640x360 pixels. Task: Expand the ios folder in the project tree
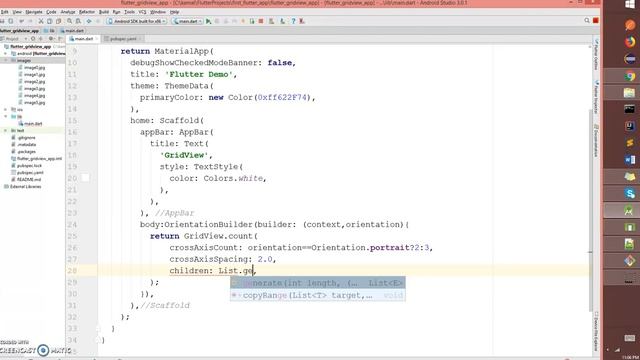(x=6, y=109)
